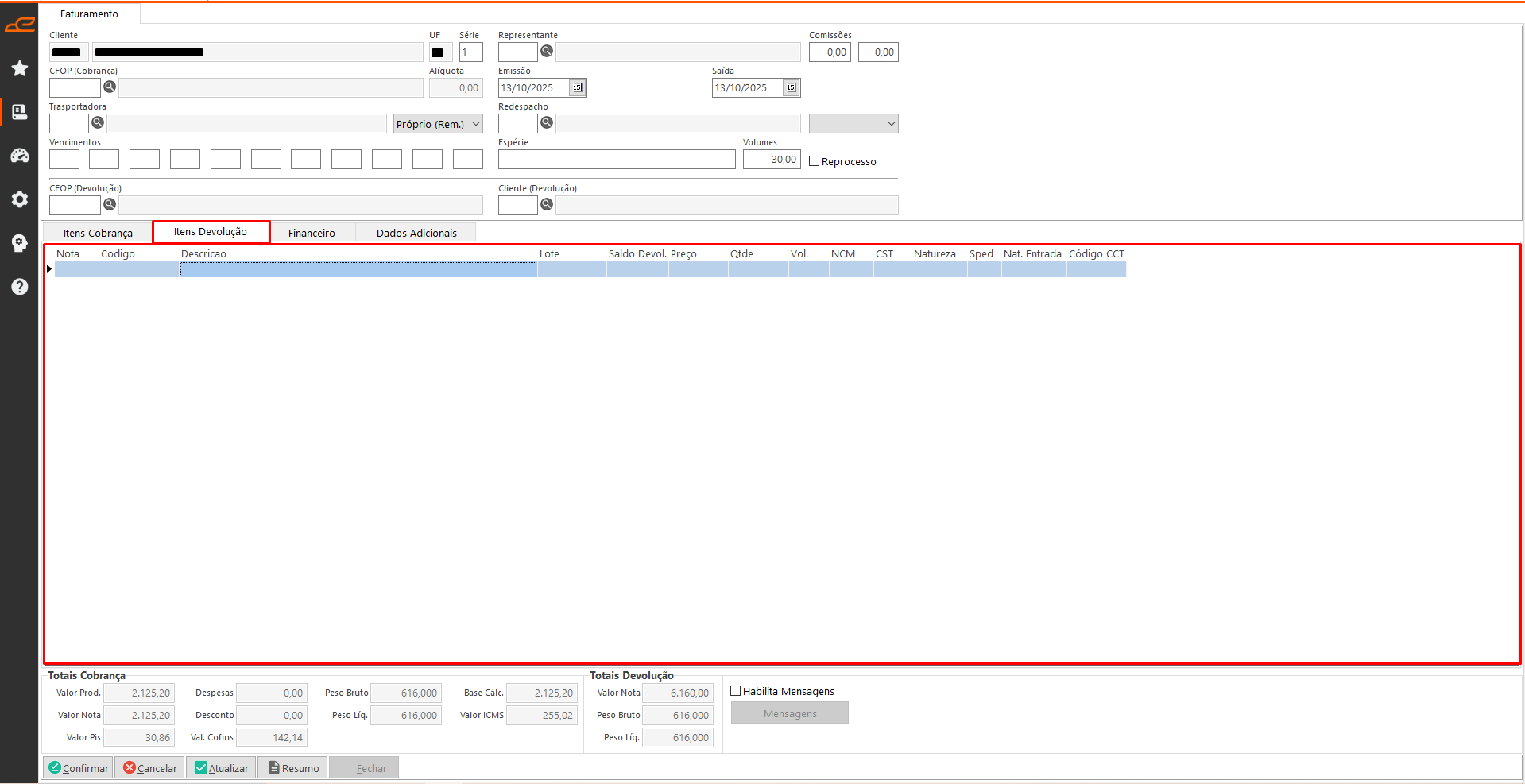The height and width of the screenshot is (784, 1525).
Task: Expand the Próprio (Rem.) dropdown
Action: 438,124
